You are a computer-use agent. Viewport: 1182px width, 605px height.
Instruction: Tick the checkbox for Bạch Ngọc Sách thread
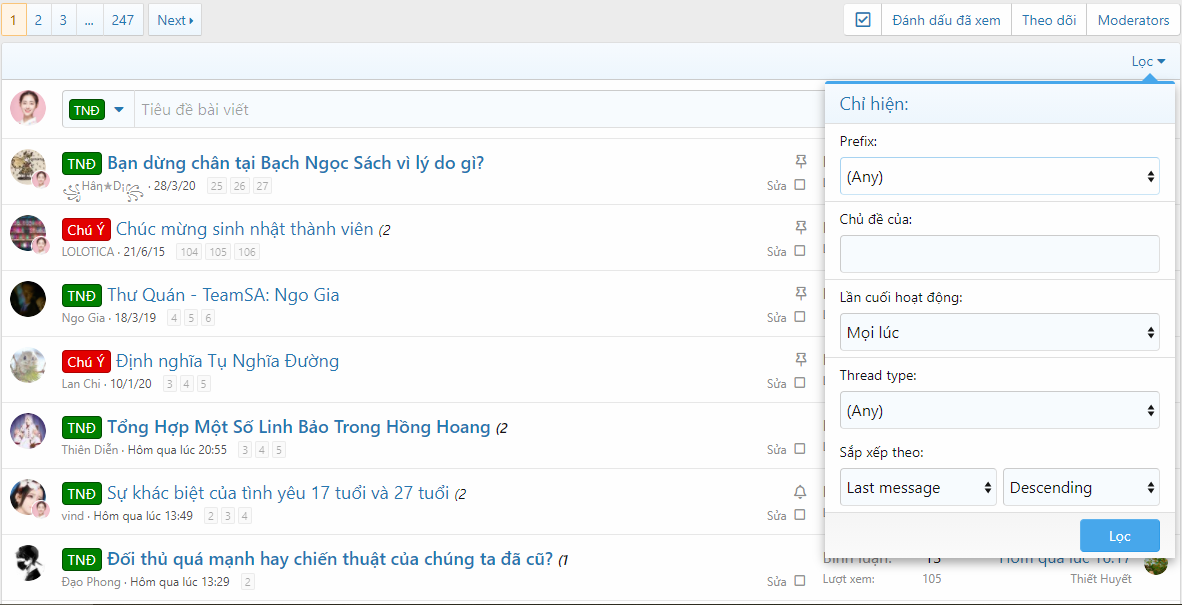point(800,185)
